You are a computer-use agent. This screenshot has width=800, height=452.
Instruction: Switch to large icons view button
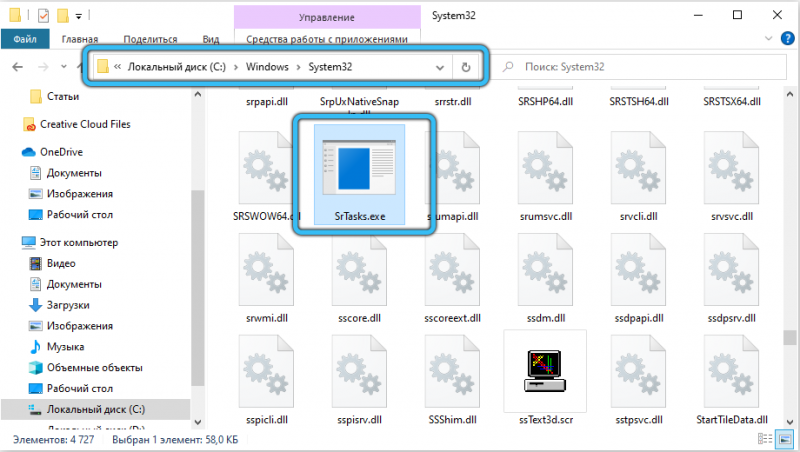(x=785, y=439)
